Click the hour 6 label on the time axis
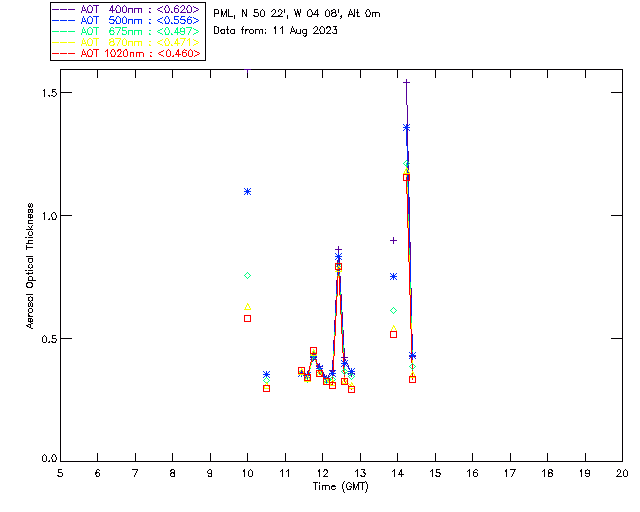Viewport: 640px width, 512px height. [x=98, y=473]
